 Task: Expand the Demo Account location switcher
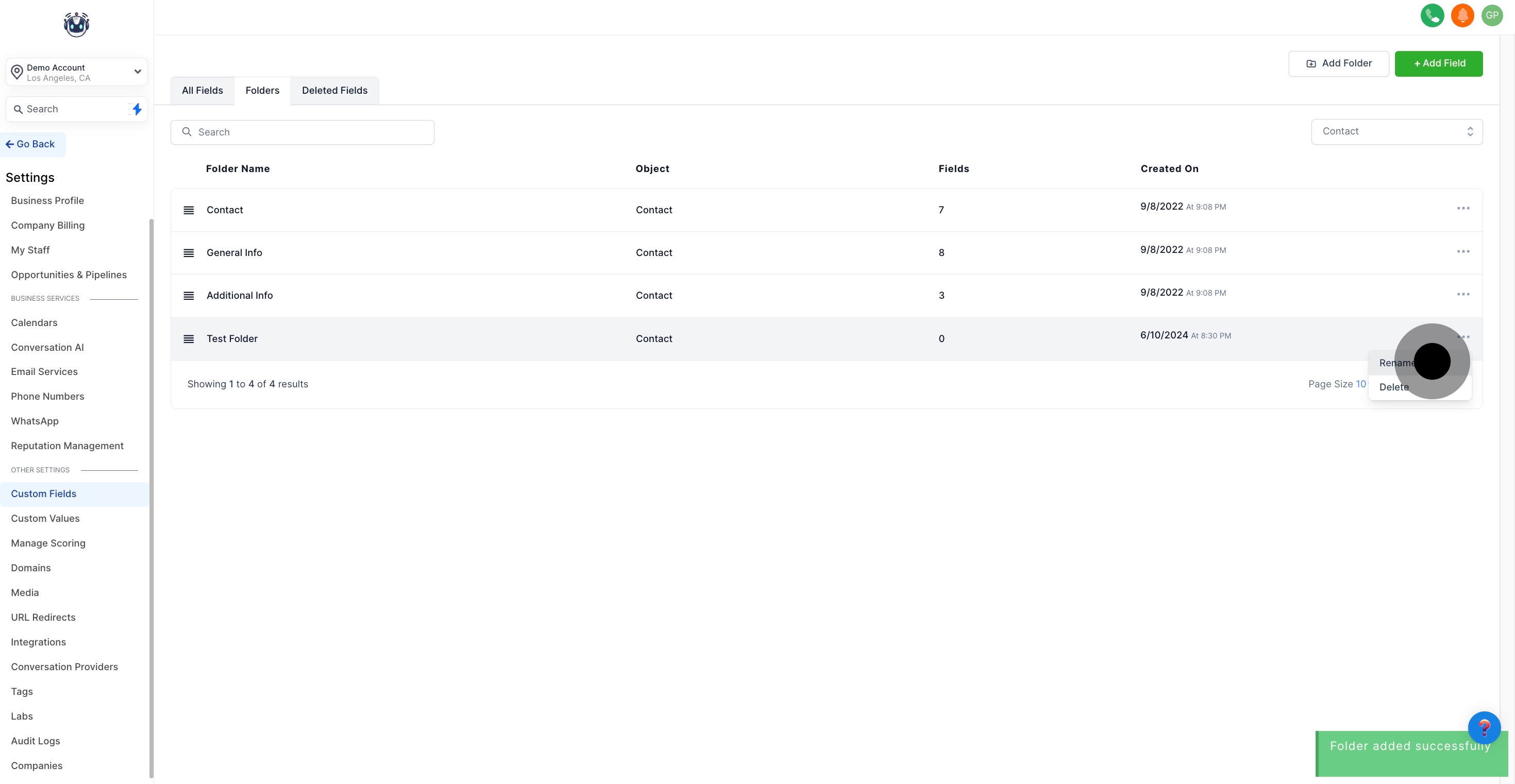(x=76, y=72)
